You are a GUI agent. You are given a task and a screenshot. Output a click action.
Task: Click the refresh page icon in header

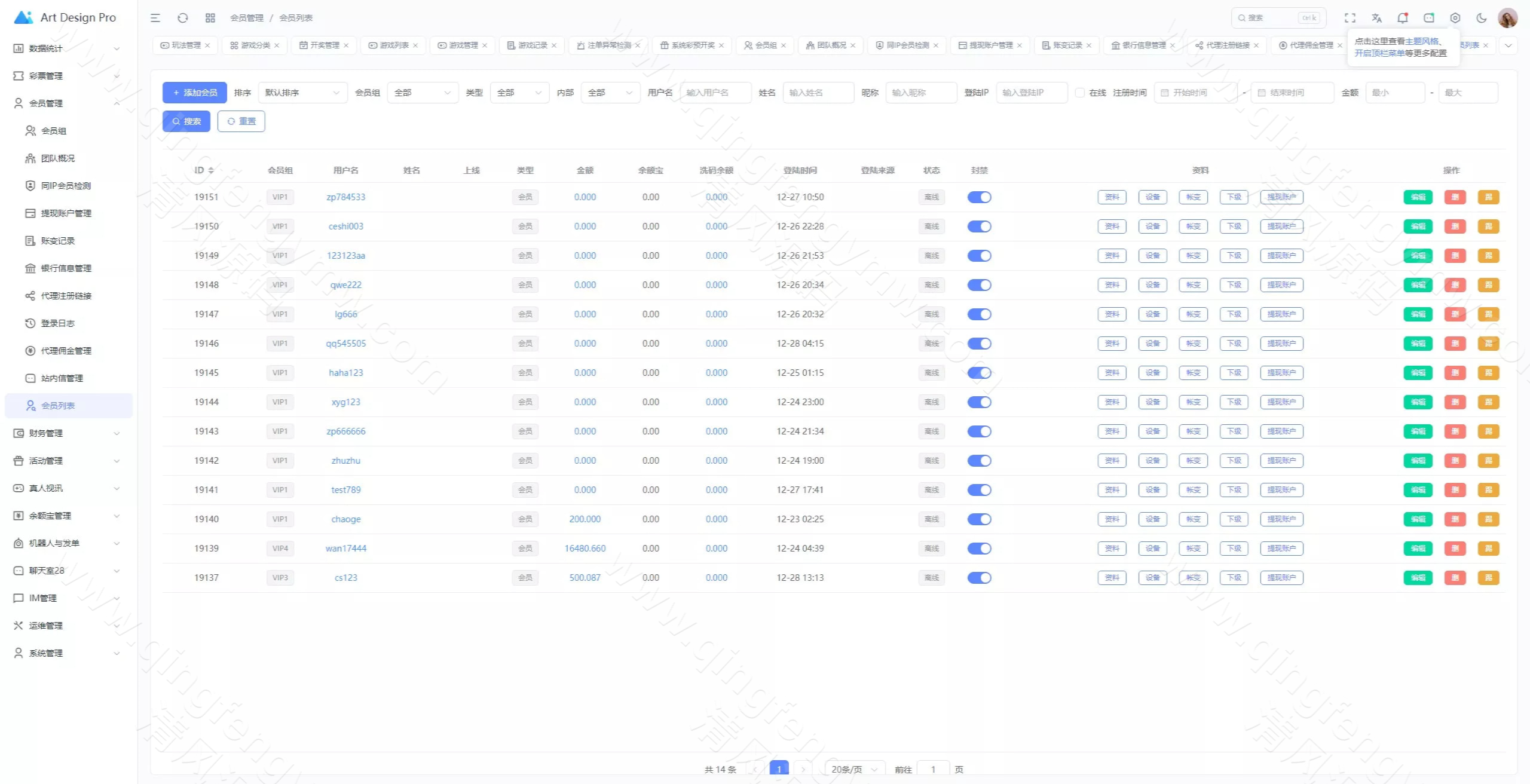(x=183, y=18)
